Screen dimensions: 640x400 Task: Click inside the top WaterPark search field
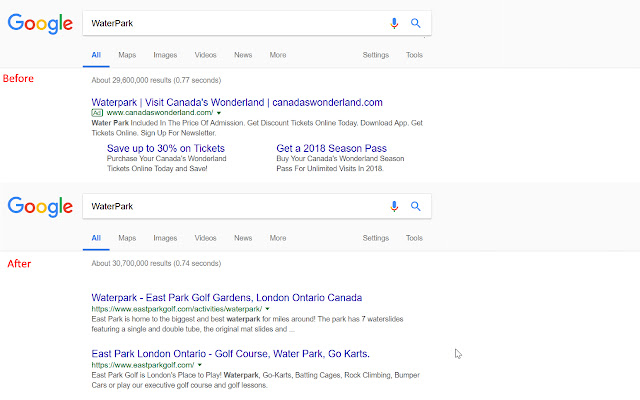click(x=230, y=23)
